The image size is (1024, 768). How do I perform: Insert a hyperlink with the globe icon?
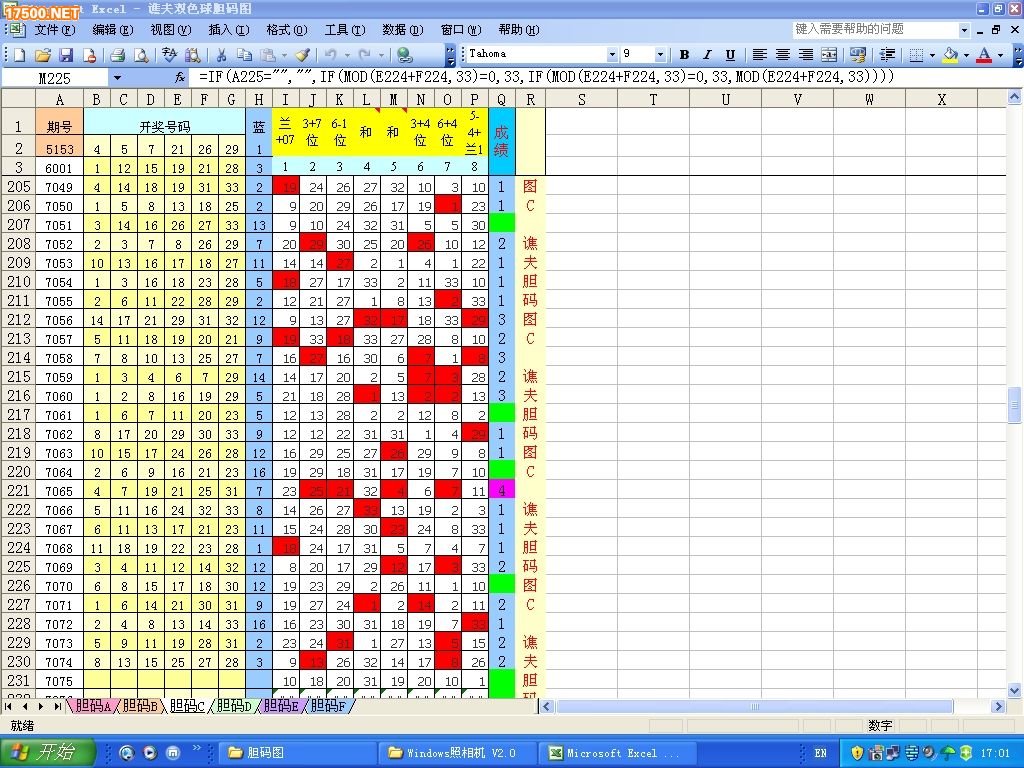point(405,55)
